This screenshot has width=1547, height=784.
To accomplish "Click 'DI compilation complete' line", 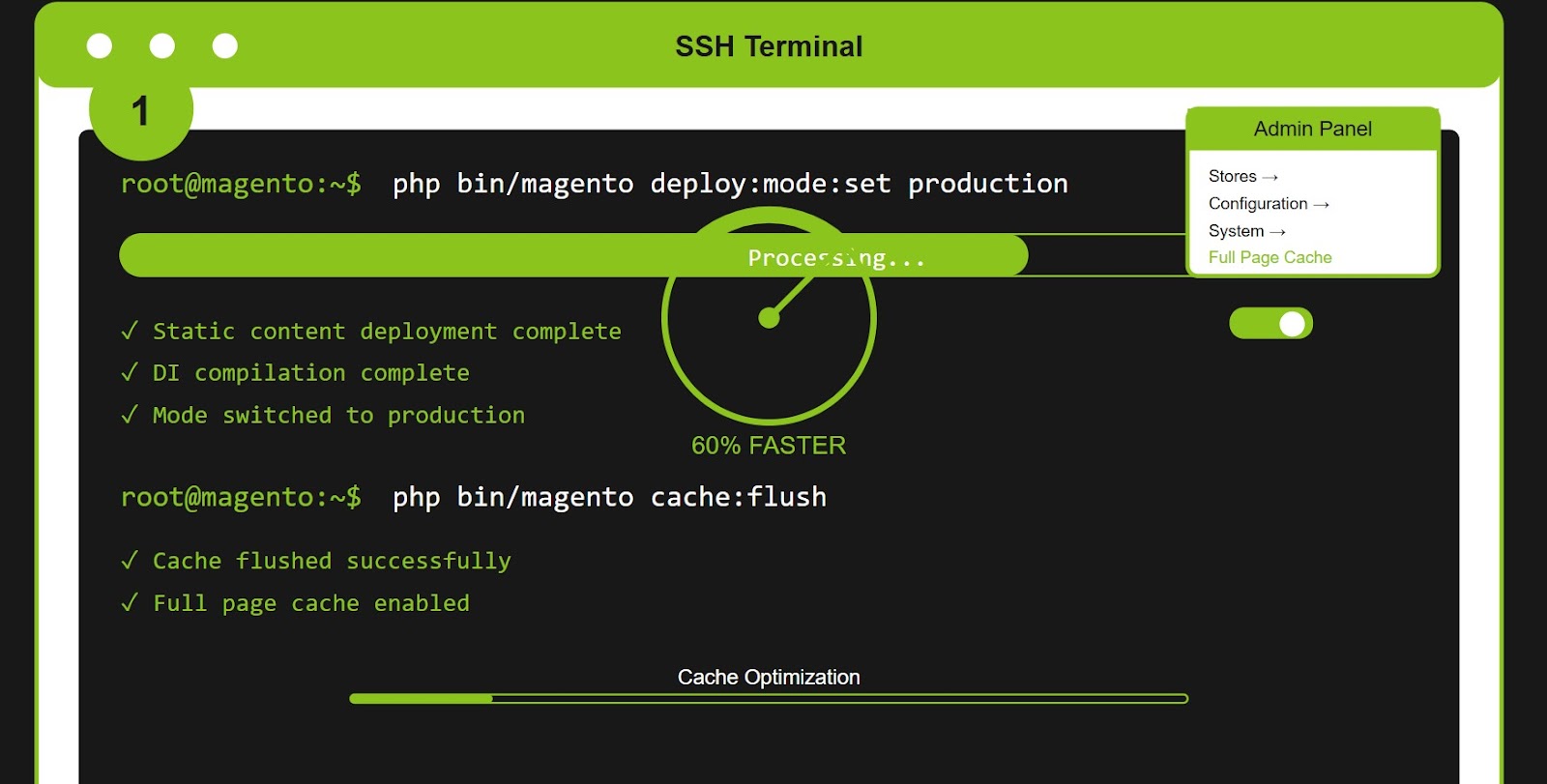I will pos(311,373).
